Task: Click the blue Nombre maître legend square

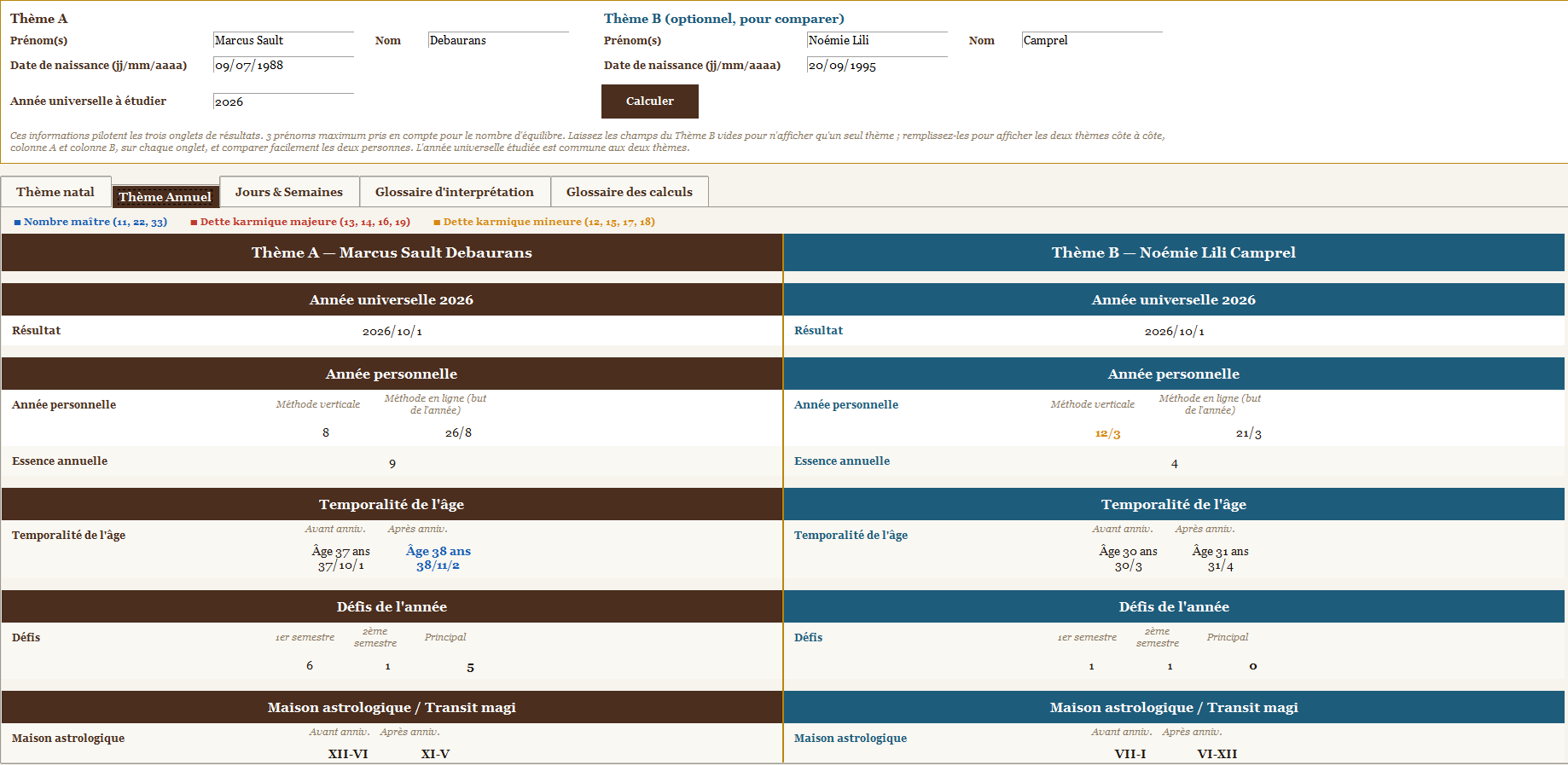Action: [x=17, y=223]
